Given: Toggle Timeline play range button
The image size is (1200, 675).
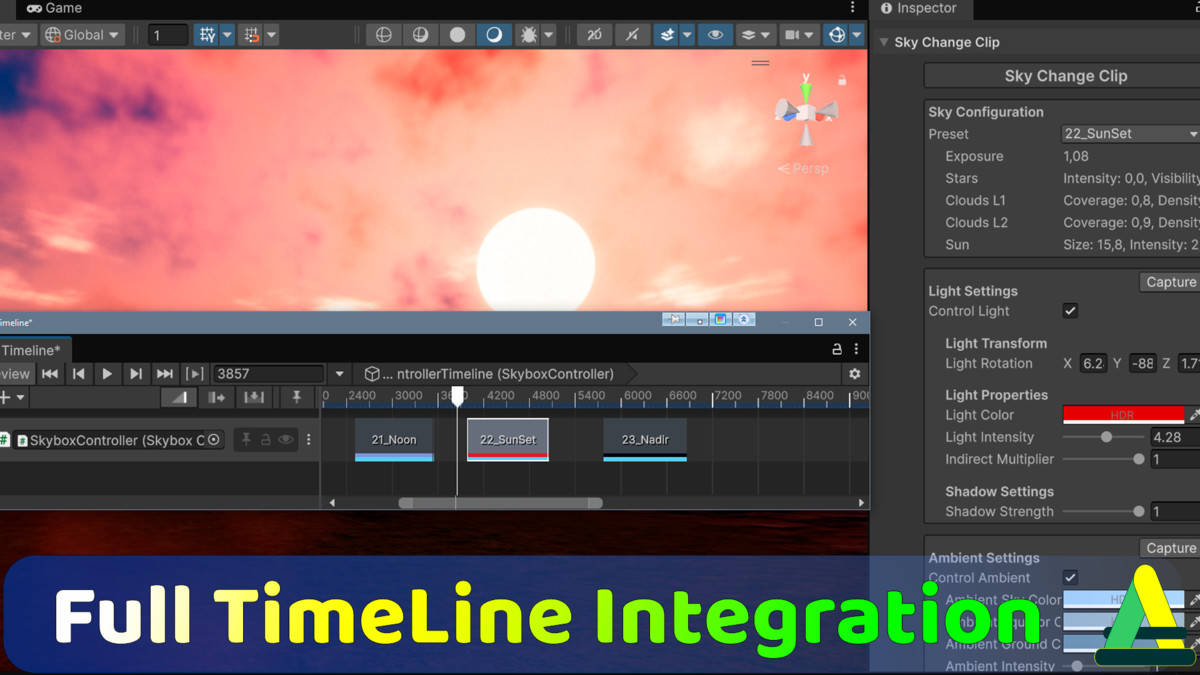Looking at the screenshot, I should (195, 374).
